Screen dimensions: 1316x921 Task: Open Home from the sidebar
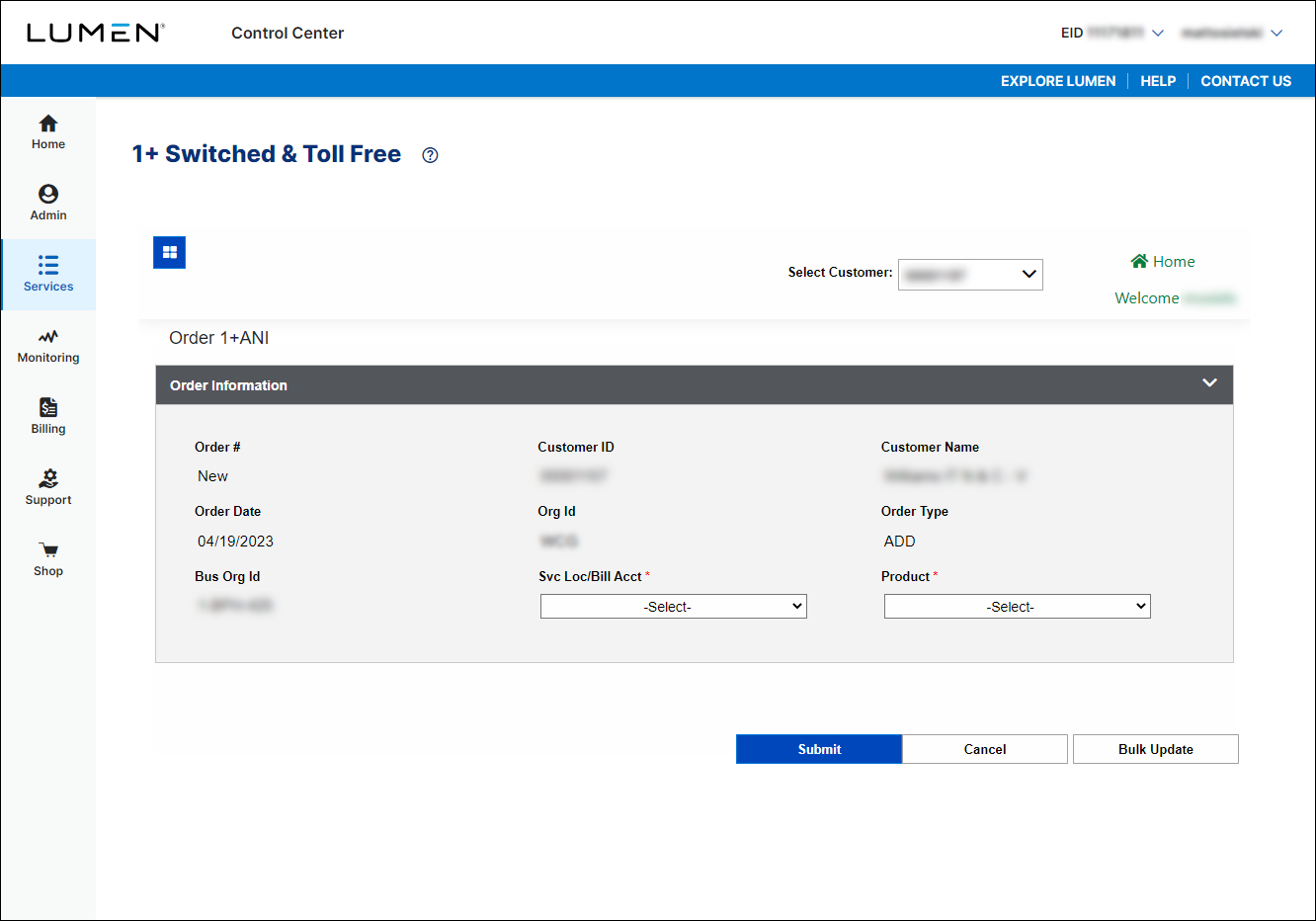tap(48, 132)
